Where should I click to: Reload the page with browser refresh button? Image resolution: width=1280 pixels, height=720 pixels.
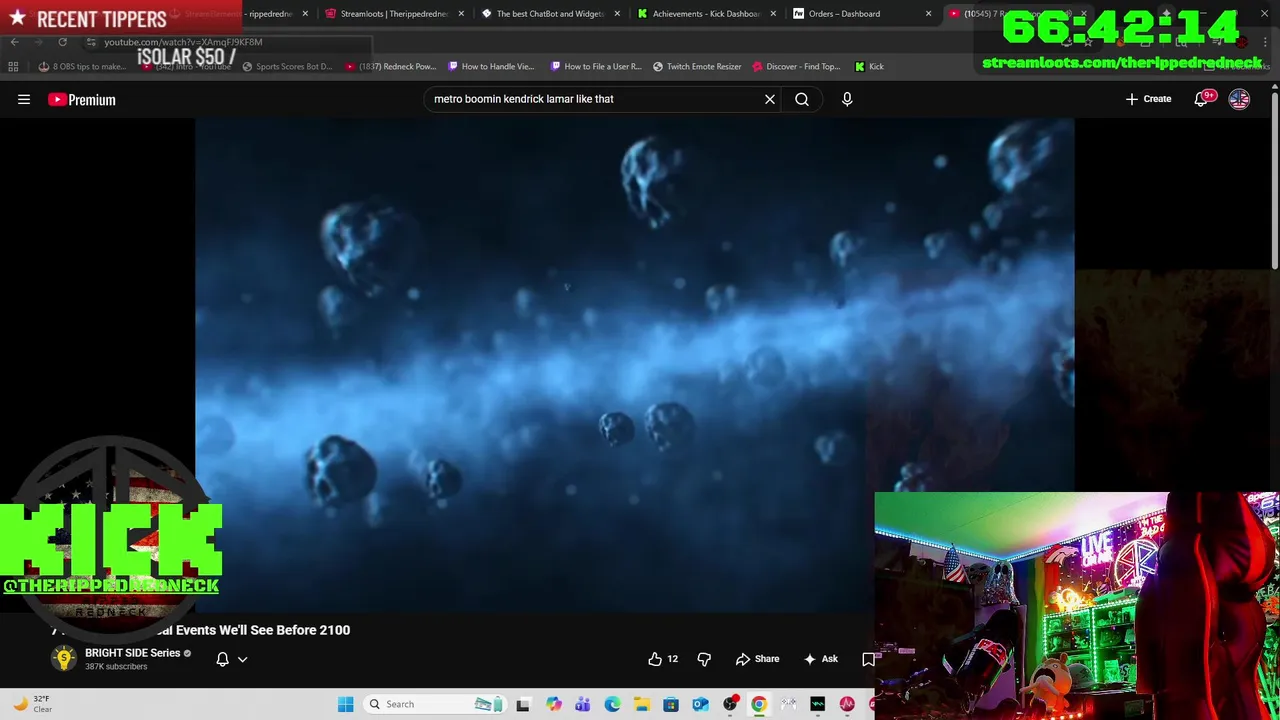[62, 42]
